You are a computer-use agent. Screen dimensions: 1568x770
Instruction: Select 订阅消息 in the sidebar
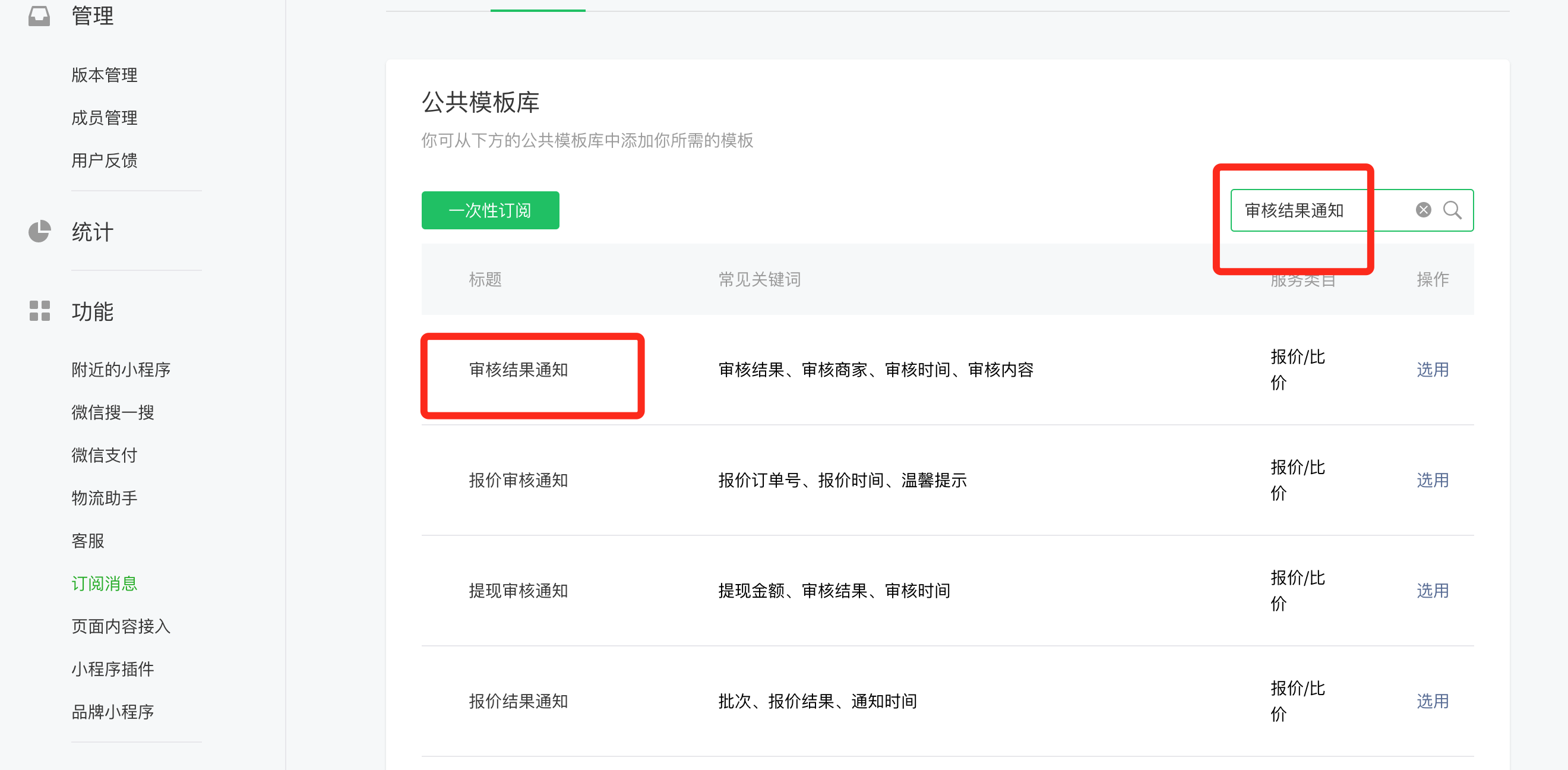[x=104, y=584]
